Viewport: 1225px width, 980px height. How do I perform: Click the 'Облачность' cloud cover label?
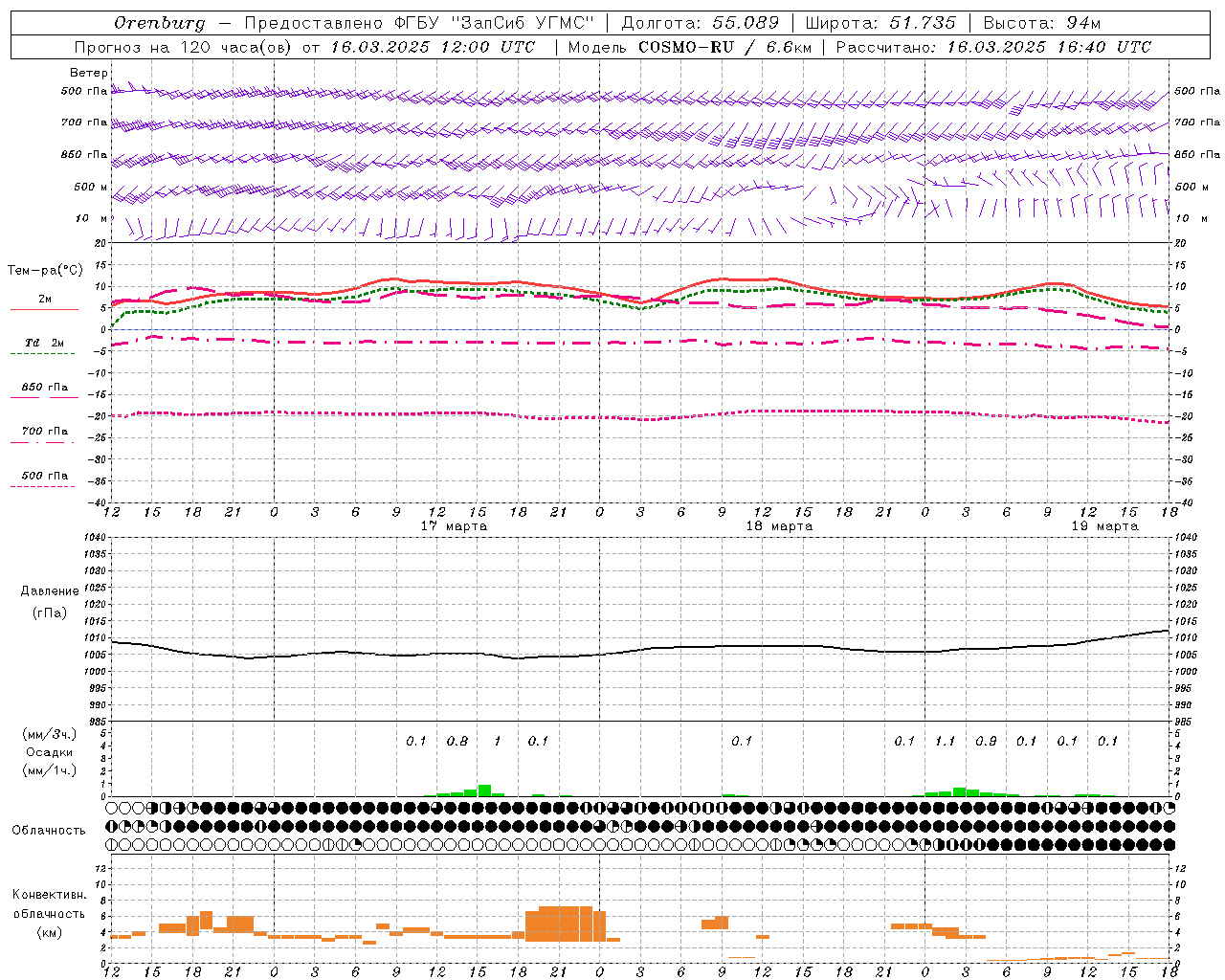[49, 830]
